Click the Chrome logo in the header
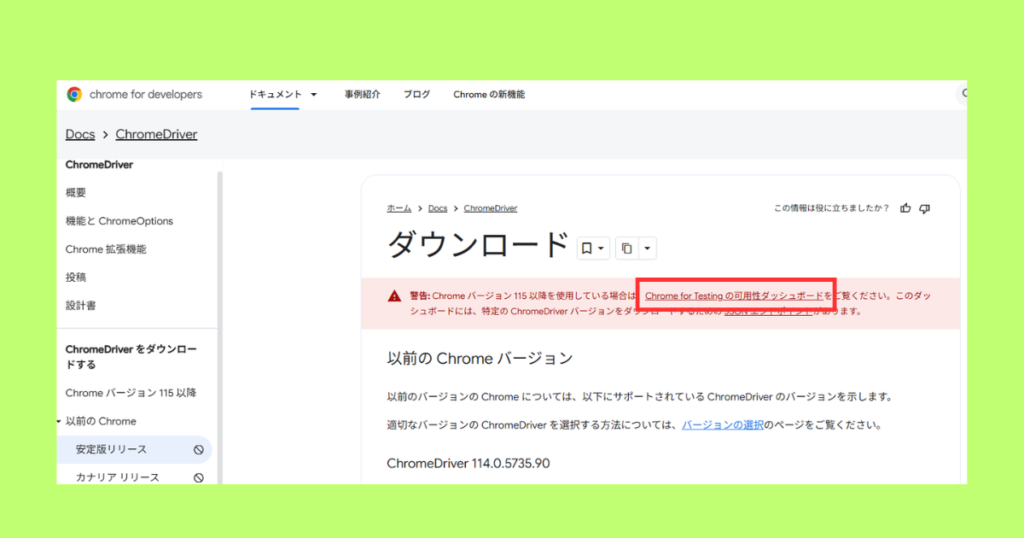 pyautogui.click(x=74, y=95)
